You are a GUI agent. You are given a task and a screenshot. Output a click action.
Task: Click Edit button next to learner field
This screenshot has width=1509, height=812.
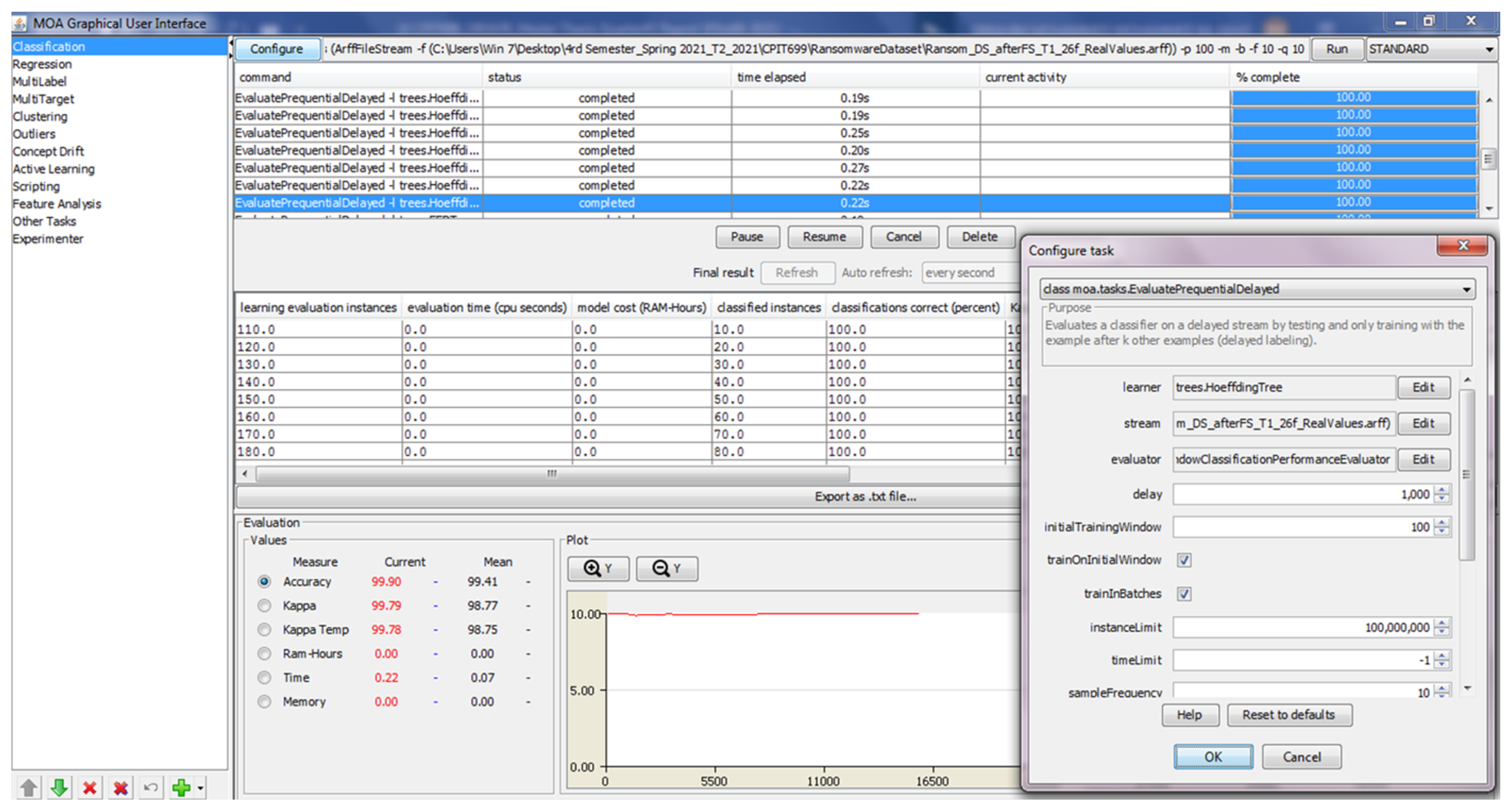pyautogui.click(x=1423, y=387)
